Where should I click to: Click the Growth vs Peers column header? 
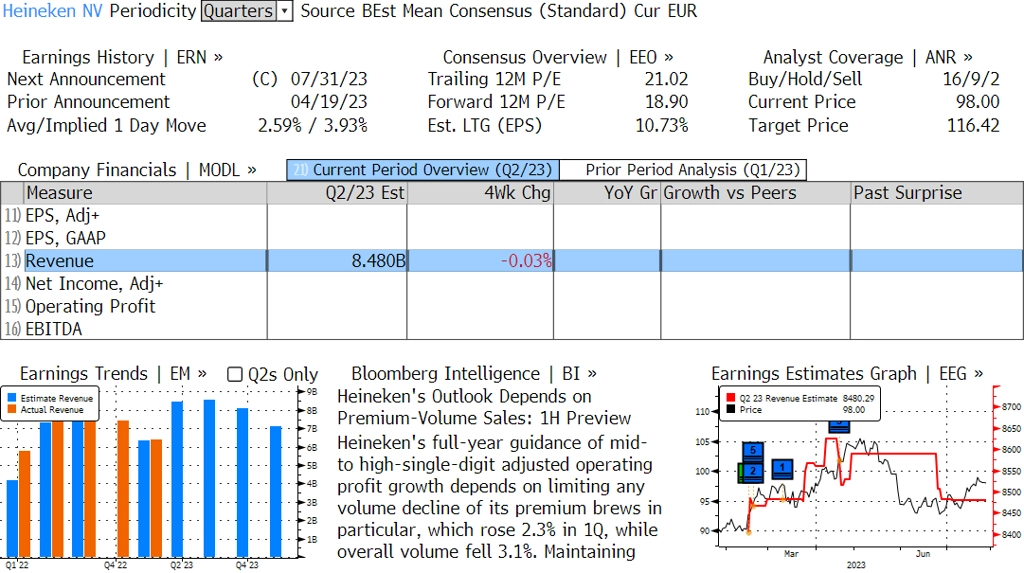click(756, 193)
